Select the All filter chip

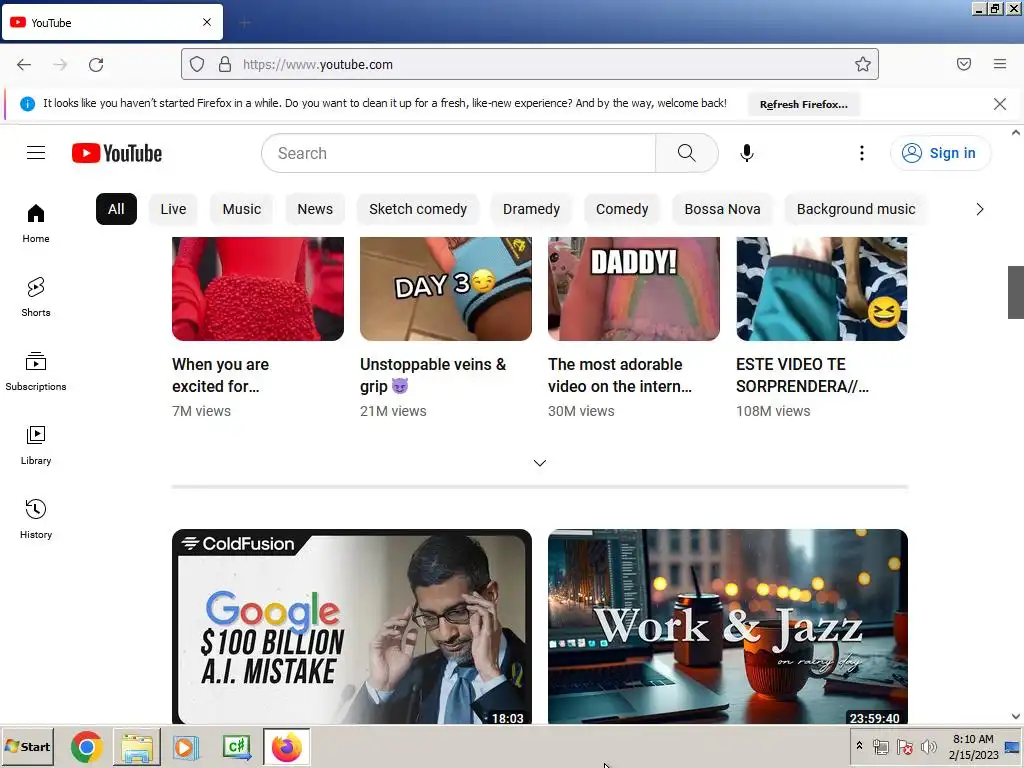click(116, 209)
